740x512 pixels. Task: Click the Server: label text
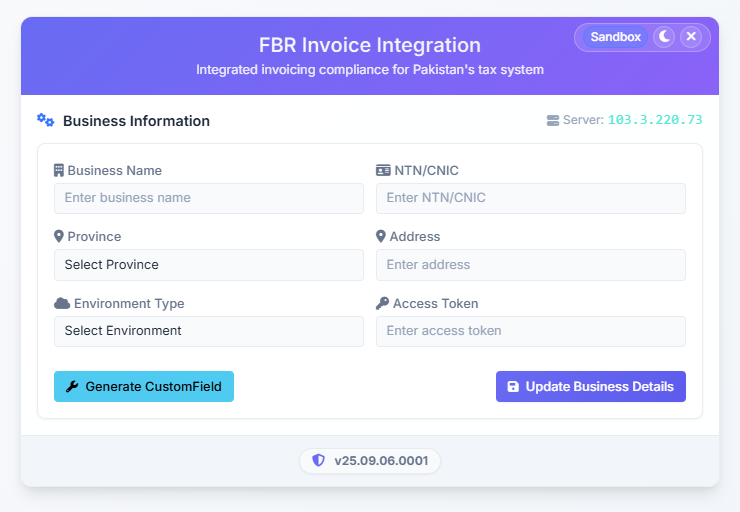[583, 120]
